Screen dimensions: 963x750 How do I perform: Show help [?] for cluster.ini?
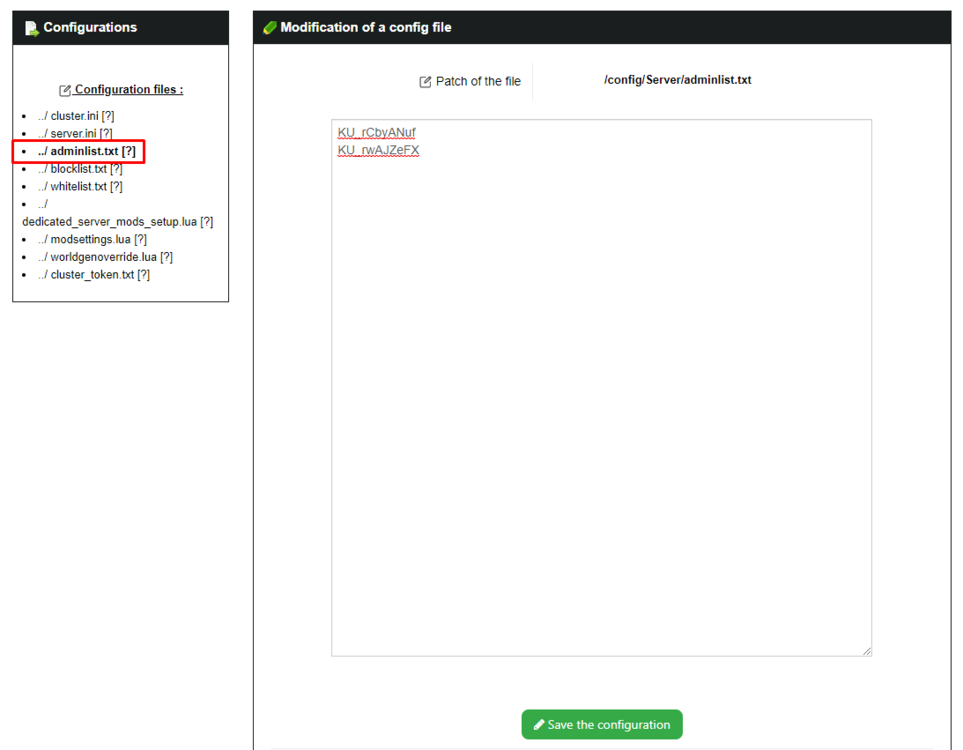pyautogui.click(x=108, y=116)
